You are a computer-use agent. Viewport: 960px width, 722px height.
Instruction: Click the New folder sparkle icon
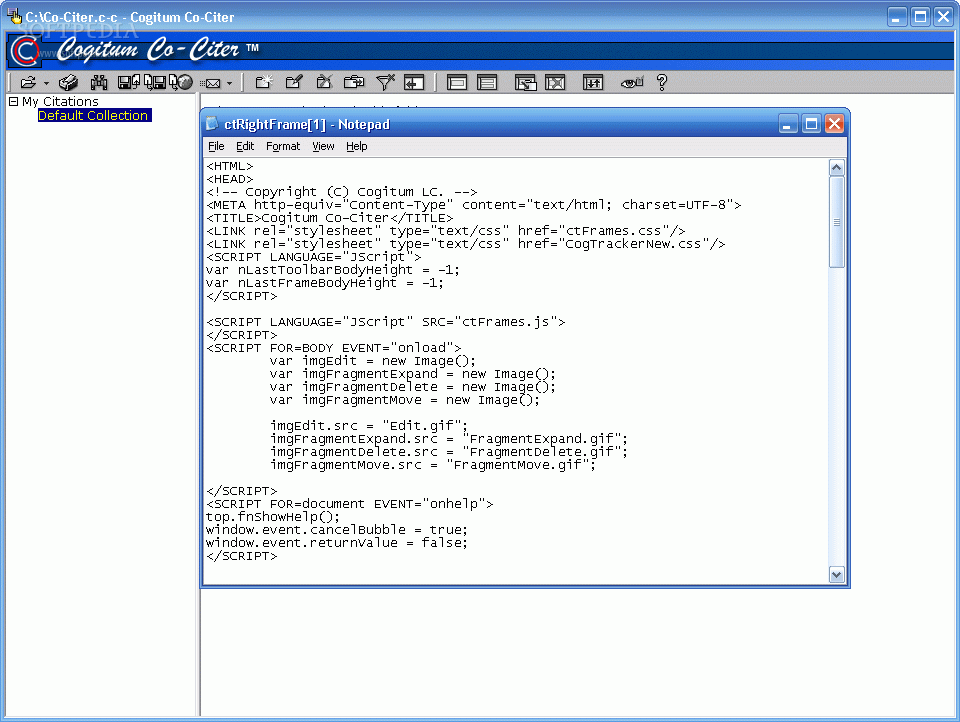coord(264,82)
